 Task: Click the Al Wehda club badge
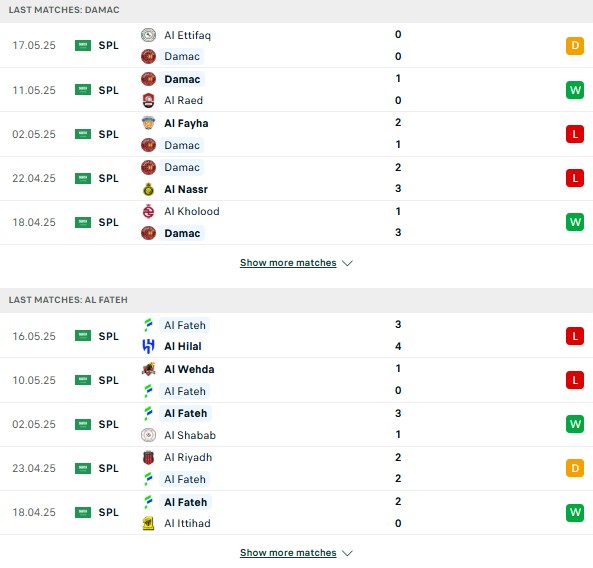tap(148, 369)
